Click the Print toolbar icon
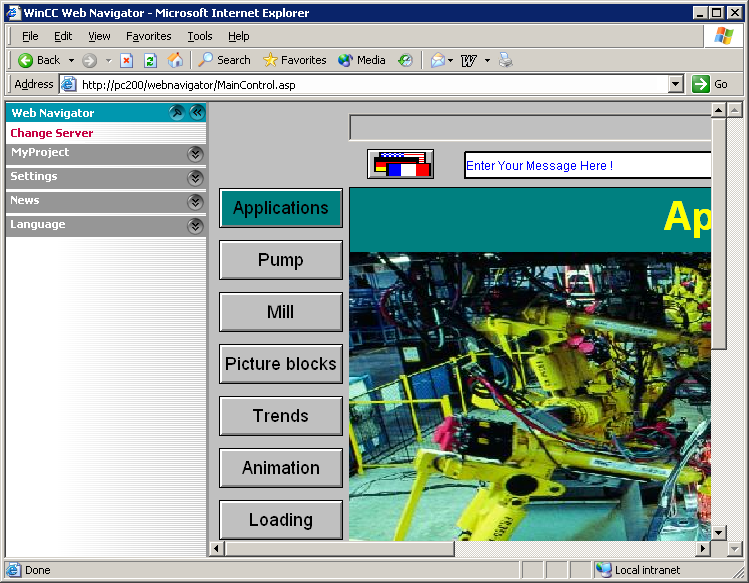The width and height of the screenshot is (749, 583). click(x=506, y=60)
